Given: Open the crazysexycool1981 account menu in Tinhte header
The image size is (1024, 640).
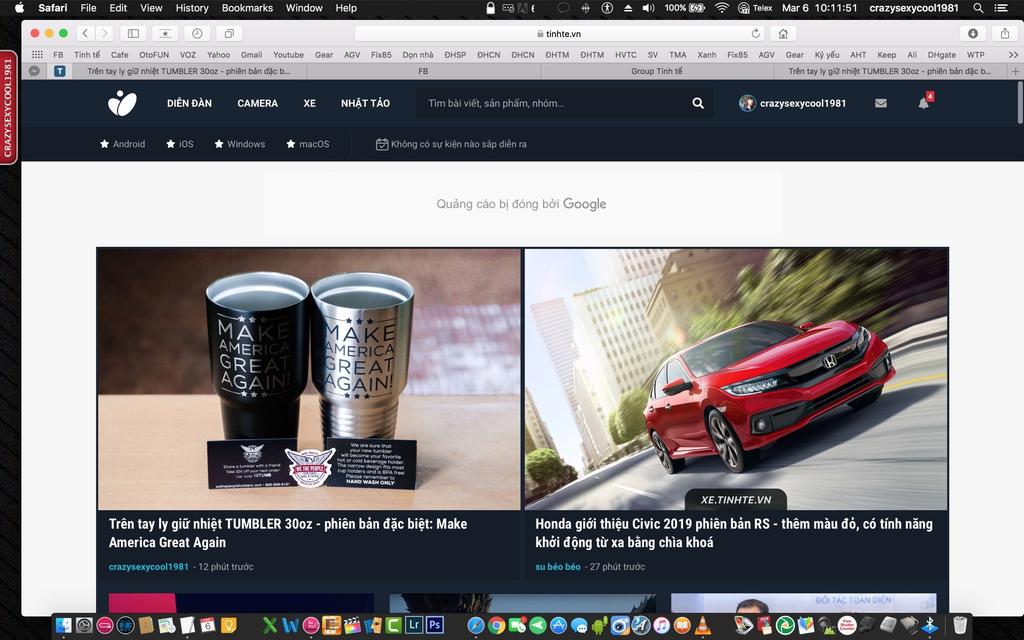Looking at the screenshot, I should [793, 103].
